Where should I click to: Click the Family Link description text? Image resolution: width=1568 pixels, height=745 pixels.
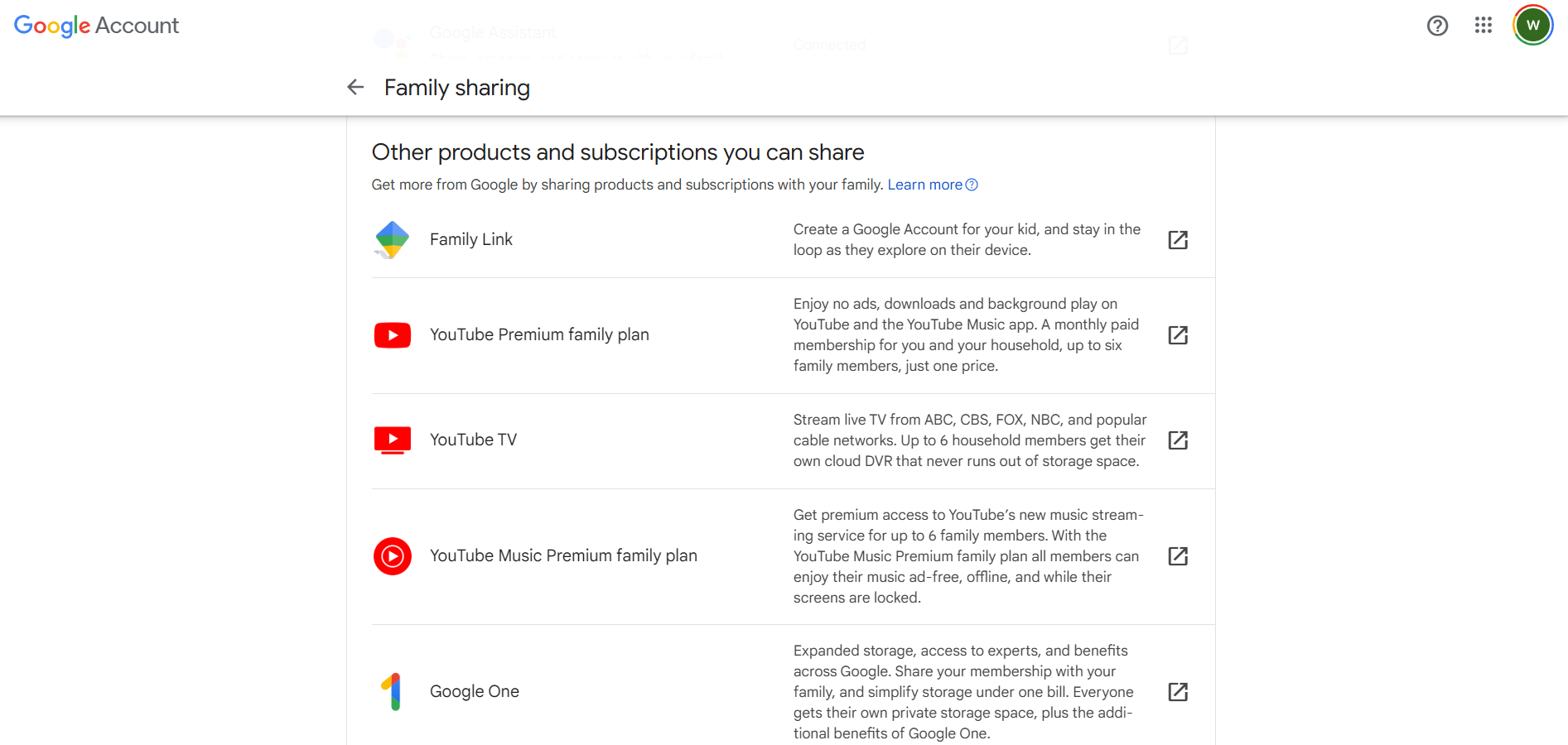pyautogui.click(x=967, y=240)
